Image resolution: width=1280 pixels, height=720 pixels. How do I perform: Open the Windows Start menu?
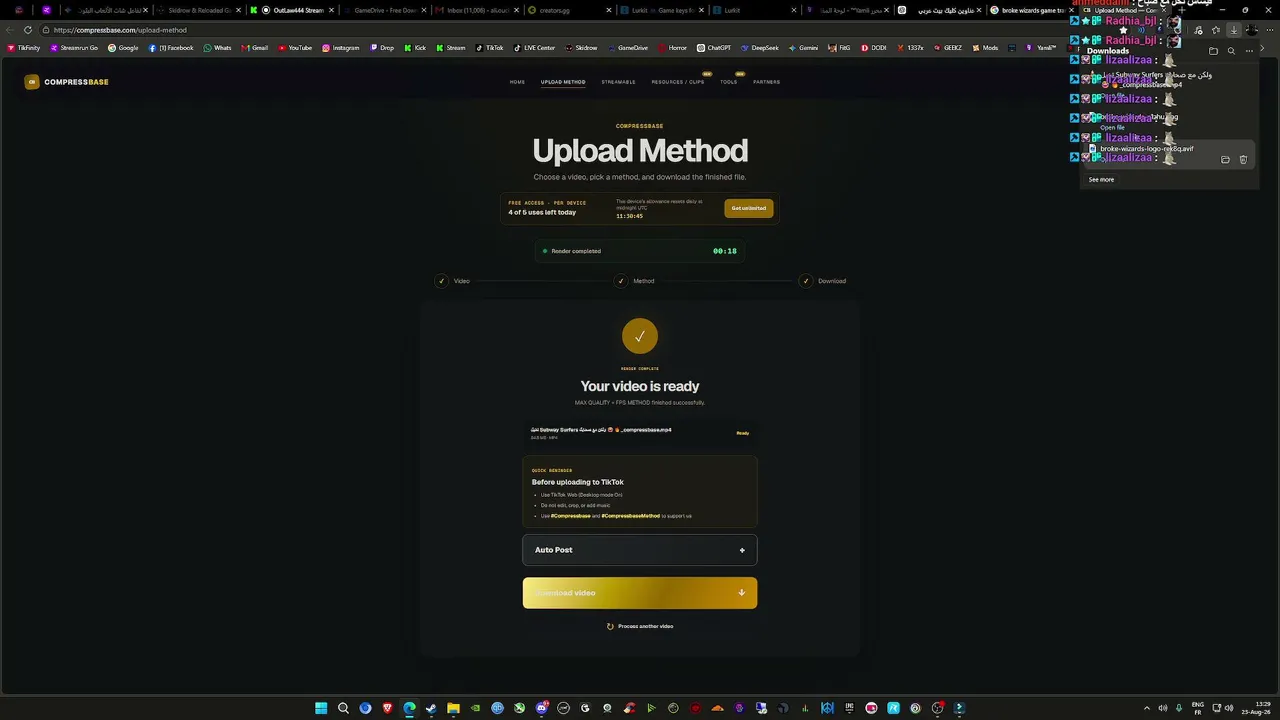pyautogui.click(x=321, y=708)
